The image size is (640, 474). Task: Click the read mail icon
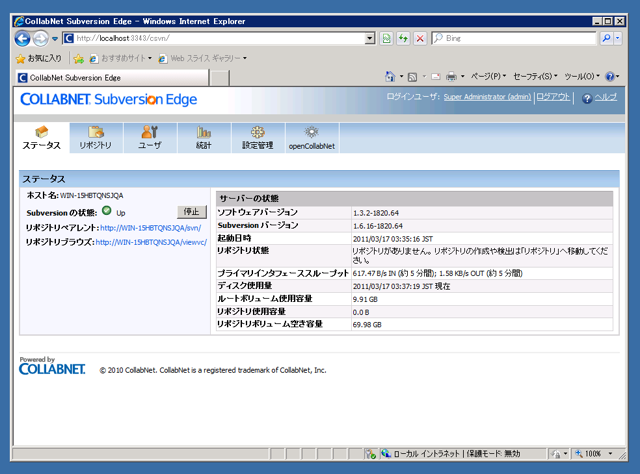pyautogui.click(x=436, y=77)
